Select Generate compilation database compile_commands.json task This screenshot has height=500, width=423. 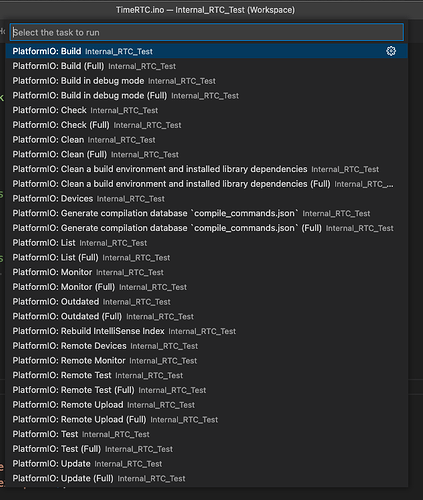pos(206,213)
